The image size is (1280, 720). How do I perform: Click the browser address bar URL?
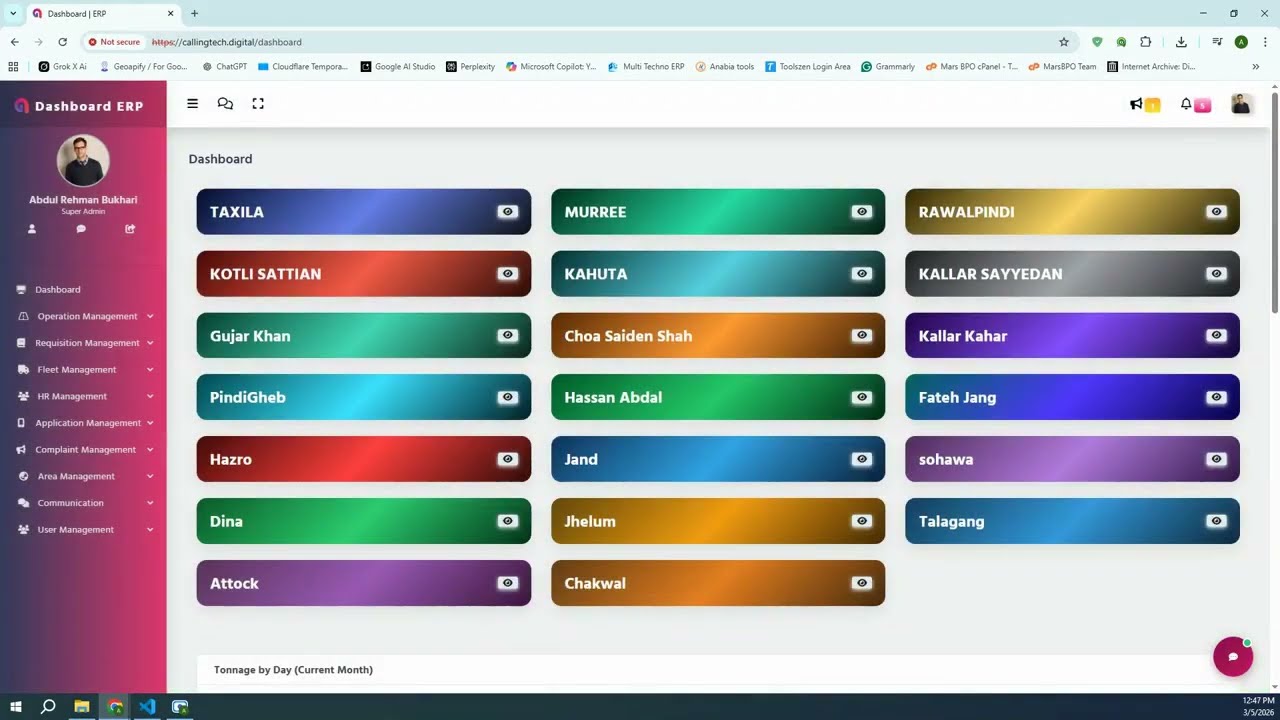click(x=227, y=42)
